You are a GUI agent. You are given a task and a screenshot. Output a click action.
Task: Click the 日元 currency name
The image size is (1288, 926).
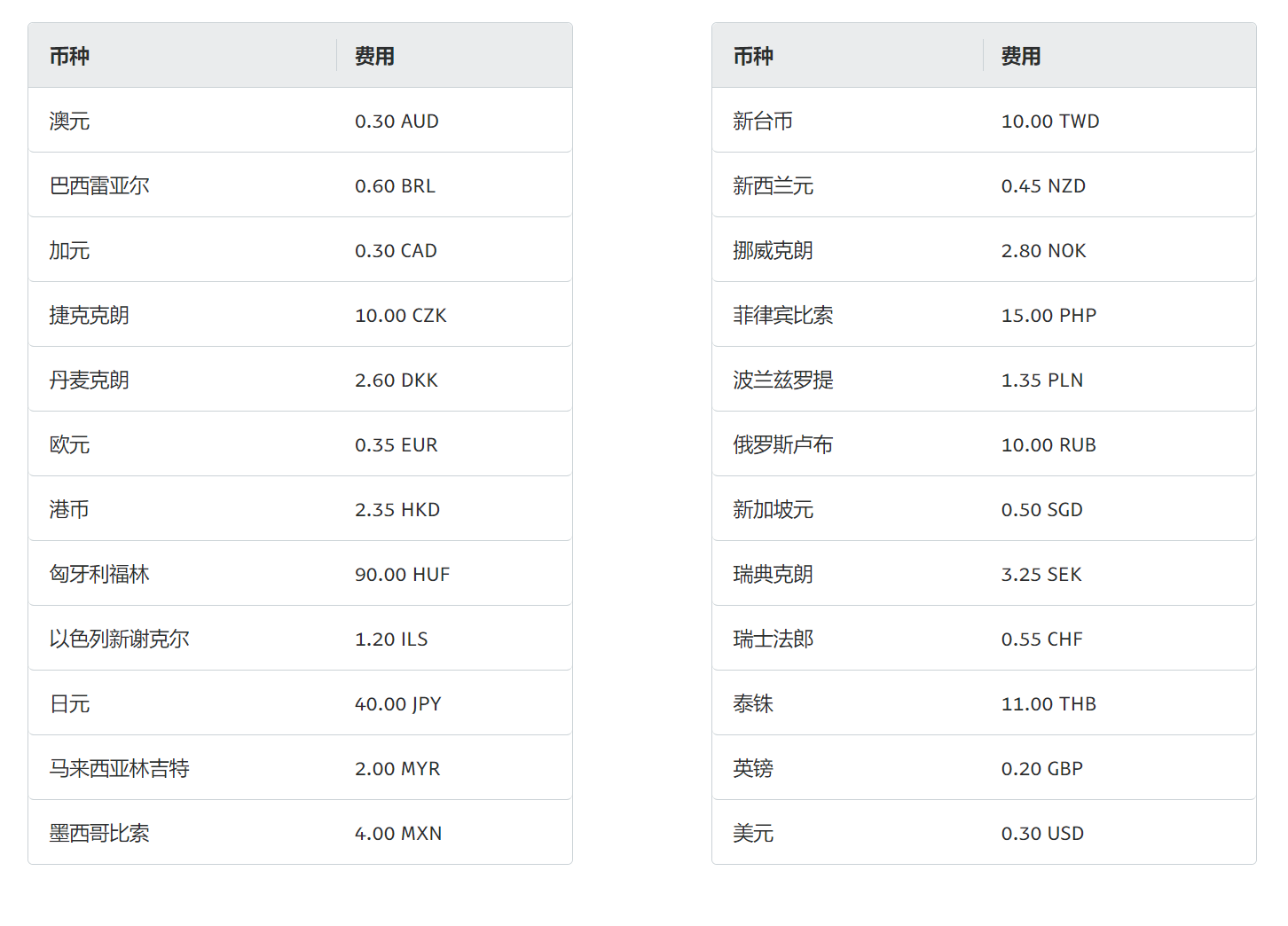(x=69, y=703)
